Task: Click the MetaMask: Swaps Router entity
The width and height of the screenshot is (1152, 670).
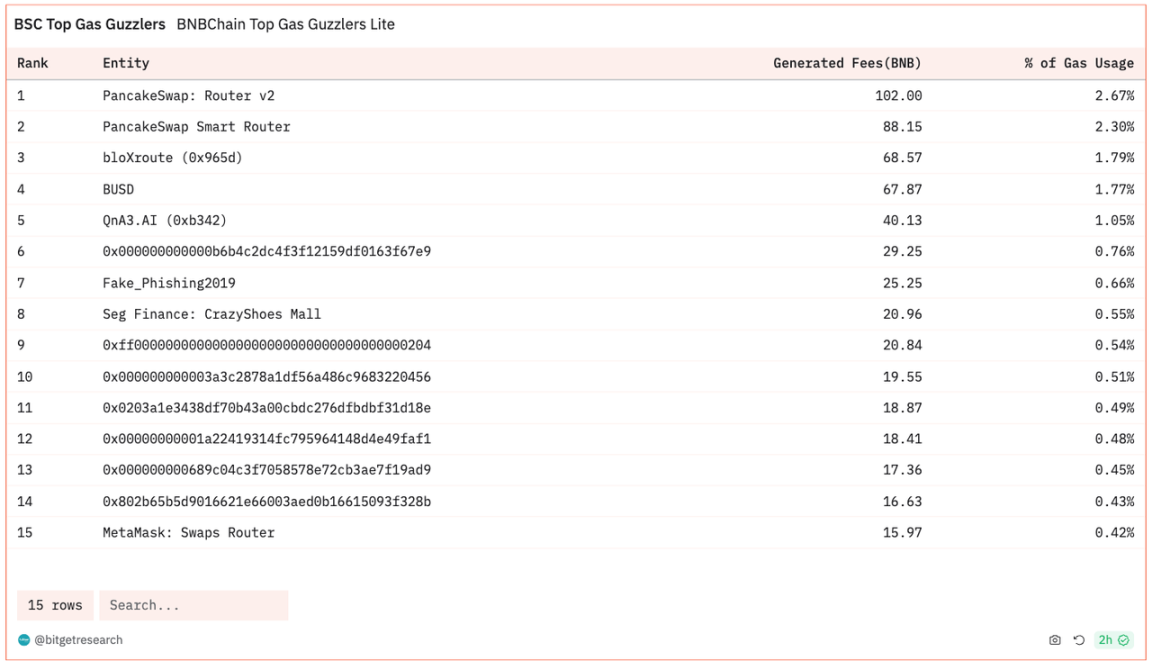Action: (x=188, y=532)
